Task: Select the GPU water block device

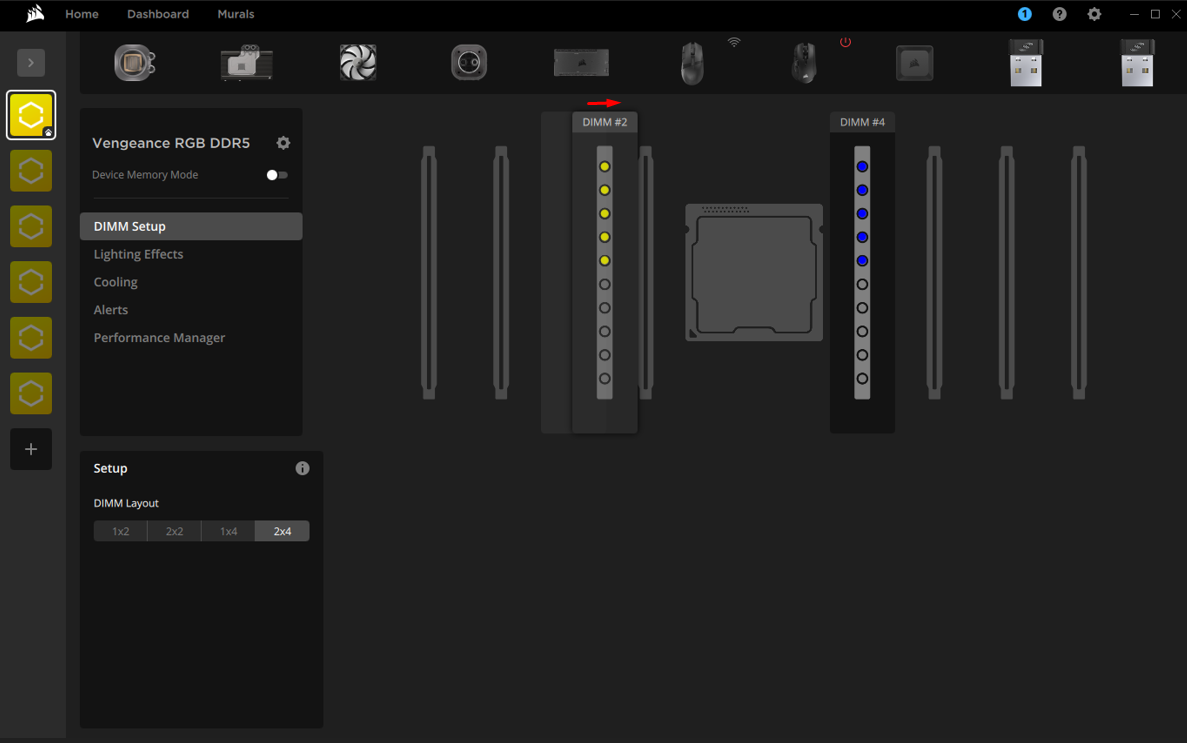Action: pos(247,63)
